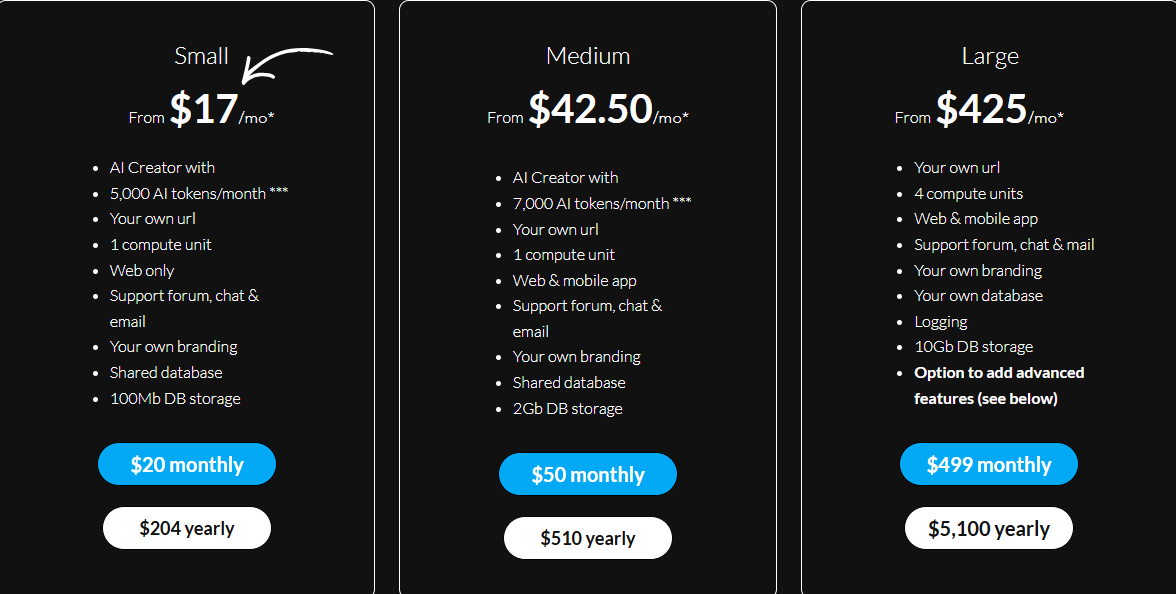
Task: Click the Large plan title
Action: [x=990, y=55]
